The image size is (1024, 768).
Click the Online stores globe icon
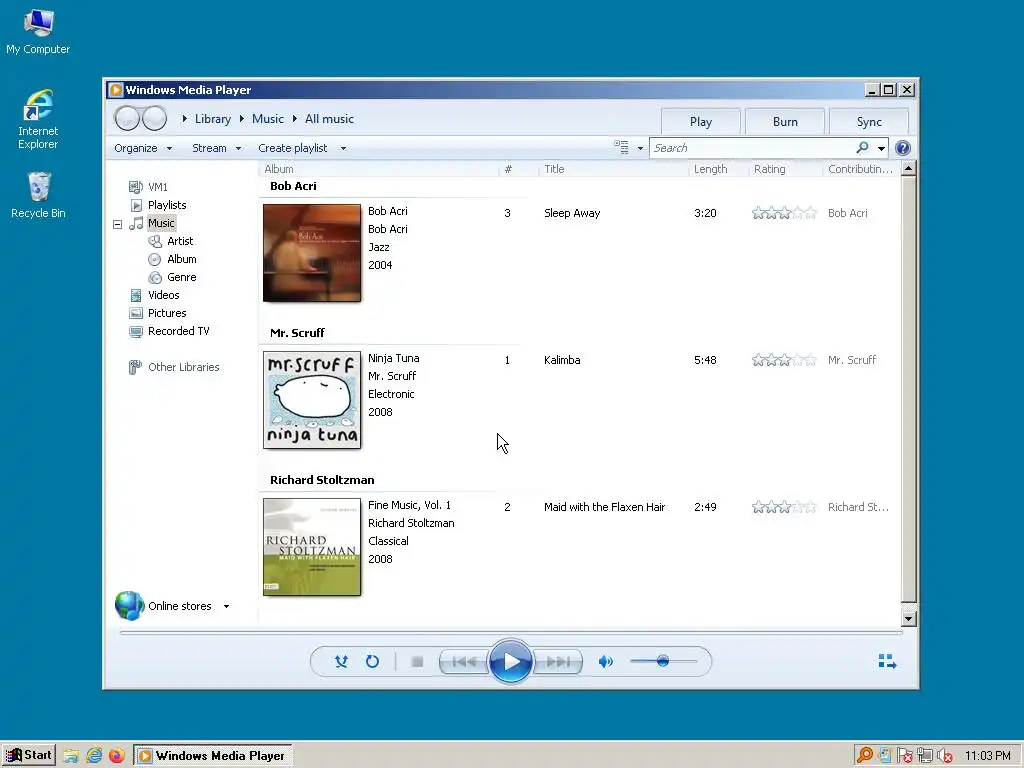129,605
